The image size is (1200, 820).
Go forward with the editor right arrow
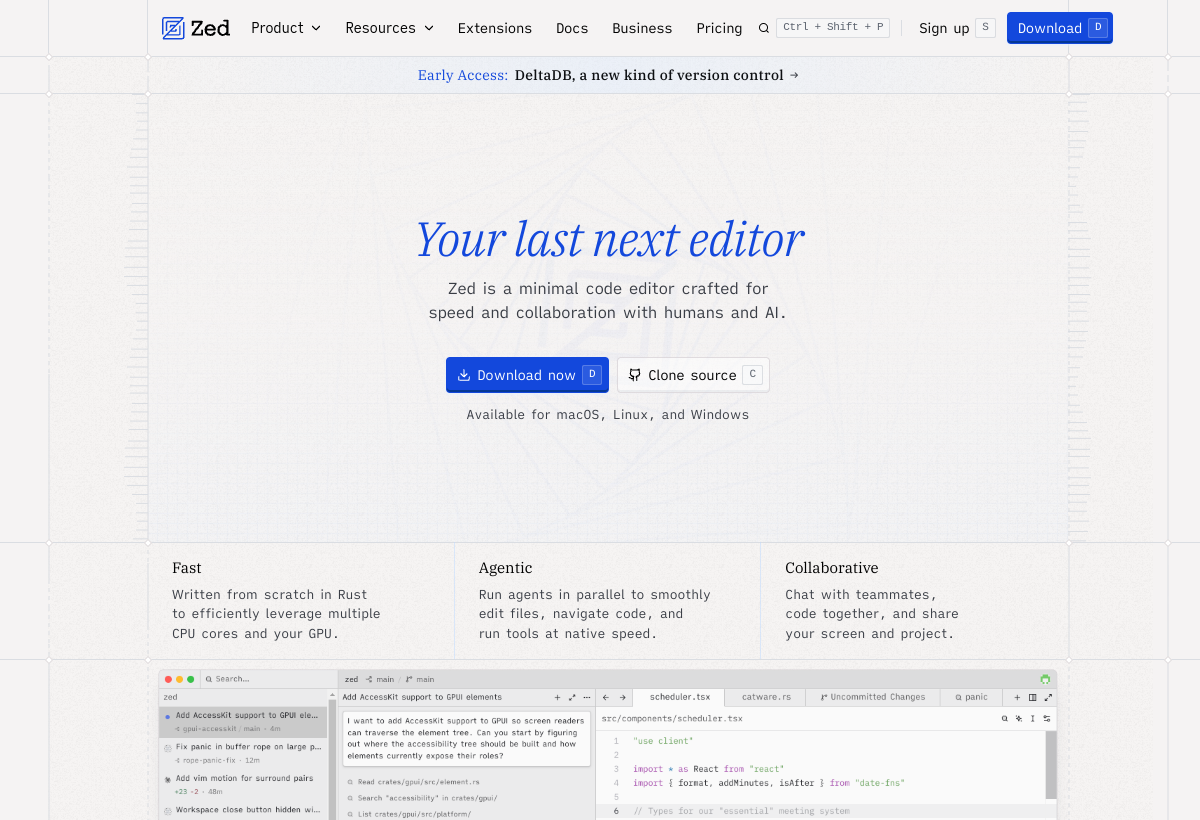click(x=622, y=697)
